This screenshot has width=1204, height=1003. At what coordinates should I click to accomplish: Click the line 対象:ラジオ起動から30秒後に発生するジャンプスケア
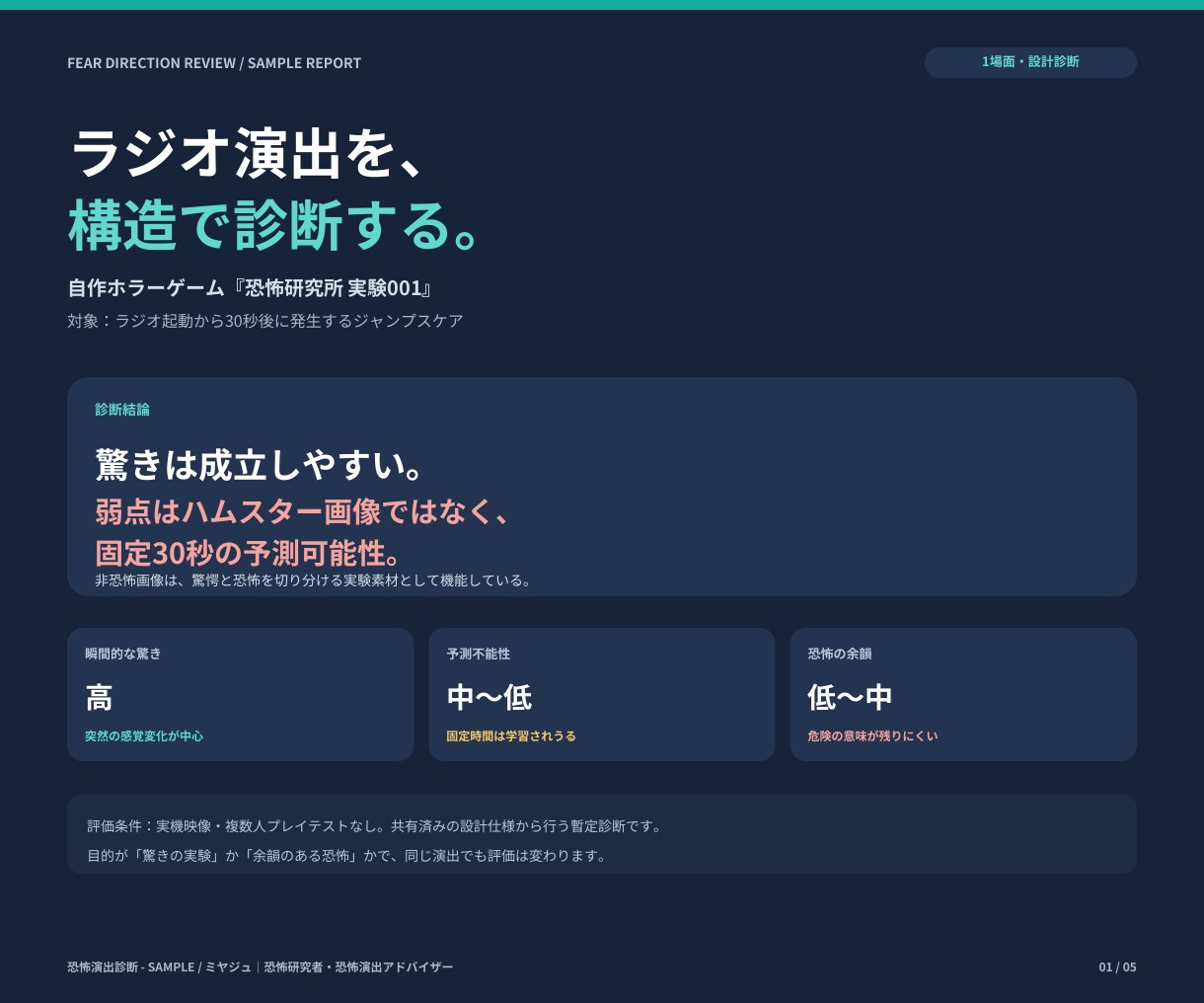(265, 321)
